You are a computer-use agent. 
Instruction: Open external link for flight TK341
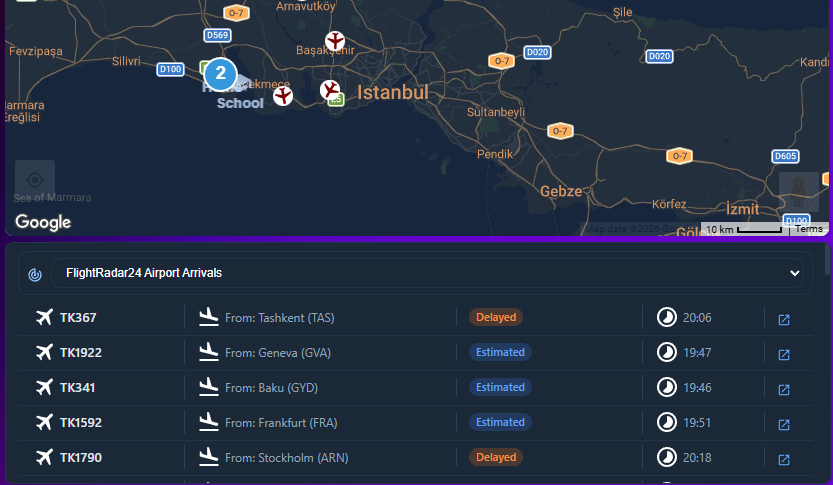click(784, 389)
